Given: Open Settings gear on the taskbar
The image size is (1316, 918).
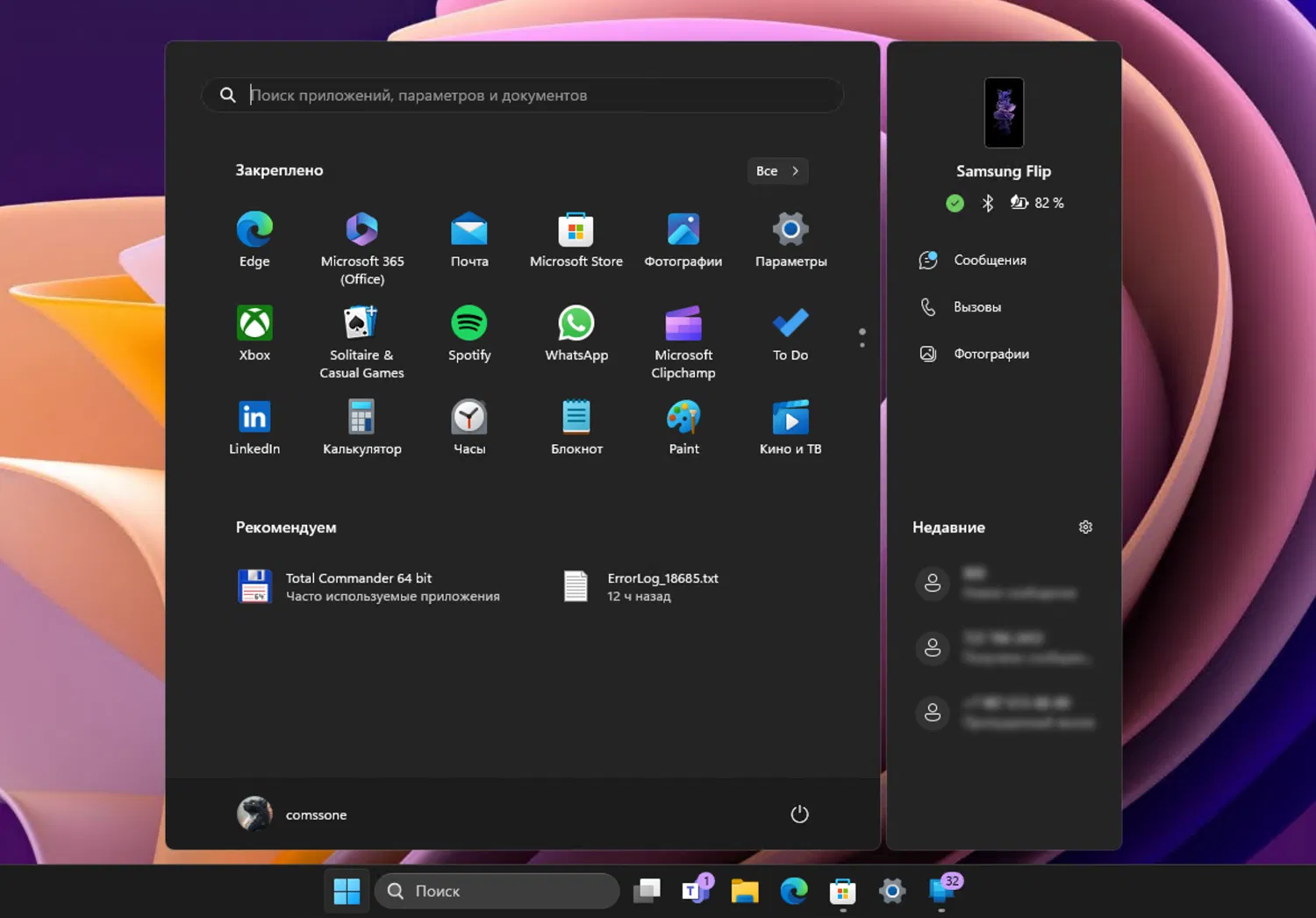Looking at the screenshot, I should (x=892, y=891).
